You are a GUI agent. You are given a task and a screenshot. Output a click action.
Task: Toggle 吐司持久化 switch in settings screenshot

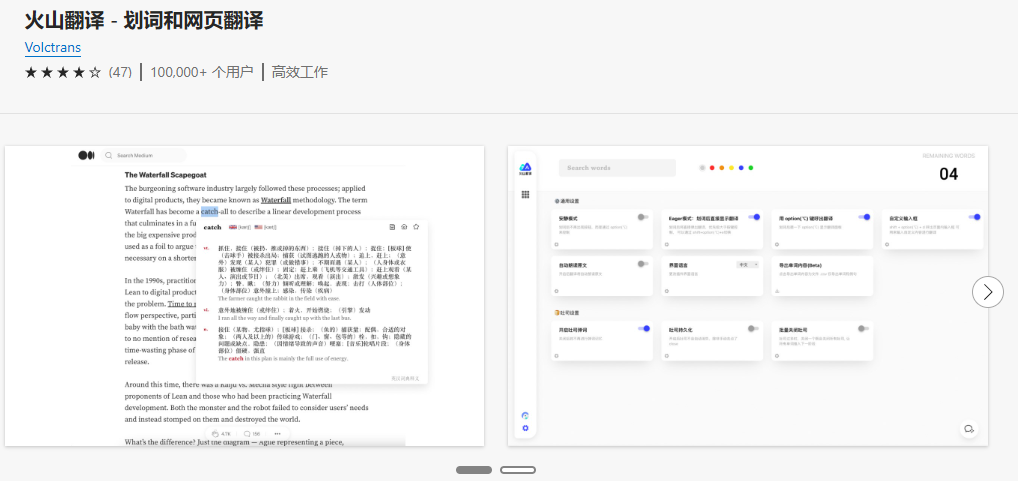click(x=753, y=329)
